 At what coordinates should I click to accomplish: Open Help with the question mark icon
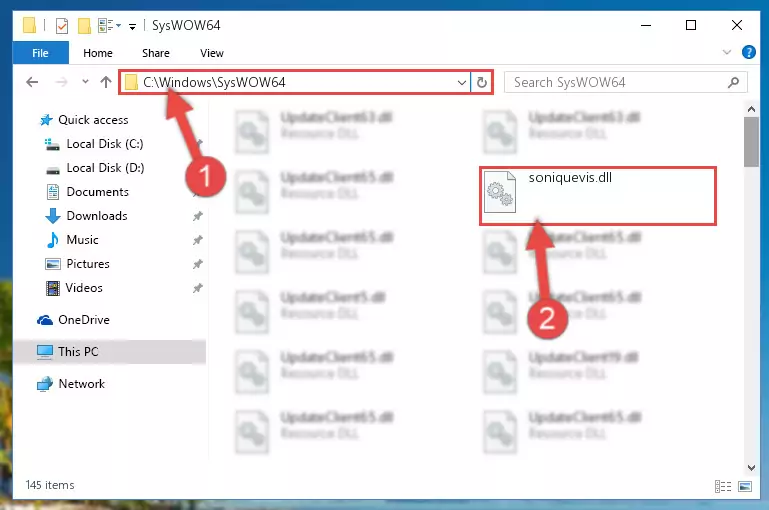pos(748,52)
